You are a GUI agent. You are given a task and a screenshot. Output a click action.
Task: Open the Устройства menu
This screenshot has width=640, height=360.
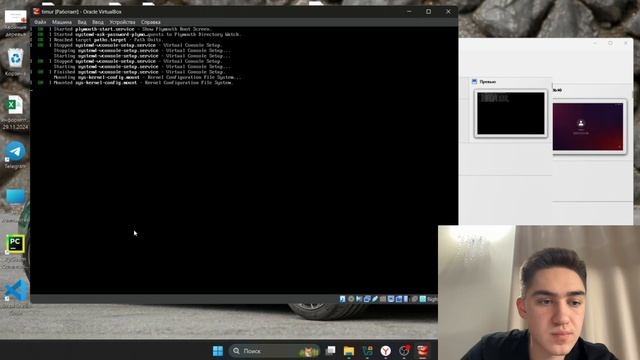(x=122, y=22)
